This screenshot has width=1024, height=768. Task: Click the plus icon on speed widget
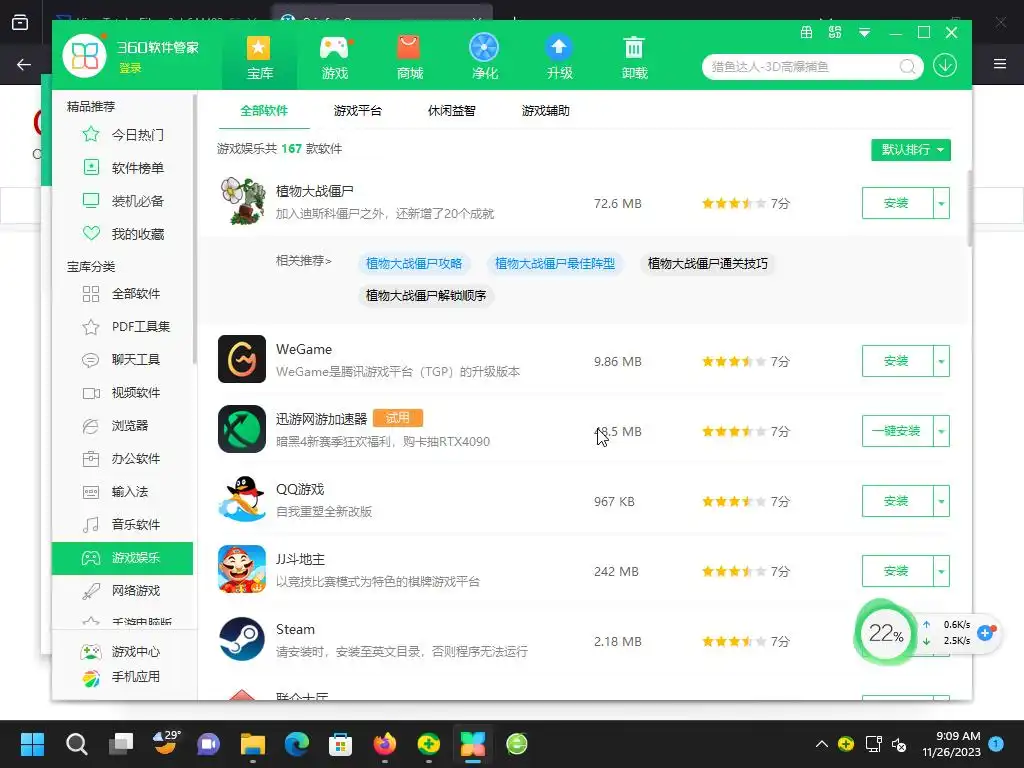pos(985,632)
